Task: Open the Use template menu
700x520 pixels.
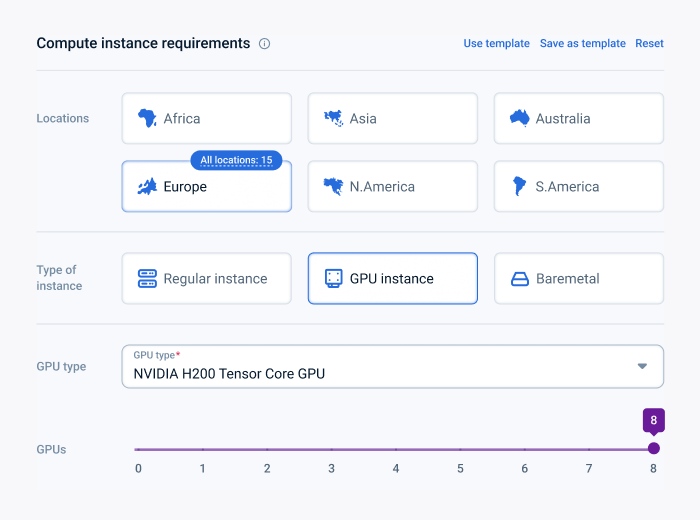Action: (x=496, y=44)
